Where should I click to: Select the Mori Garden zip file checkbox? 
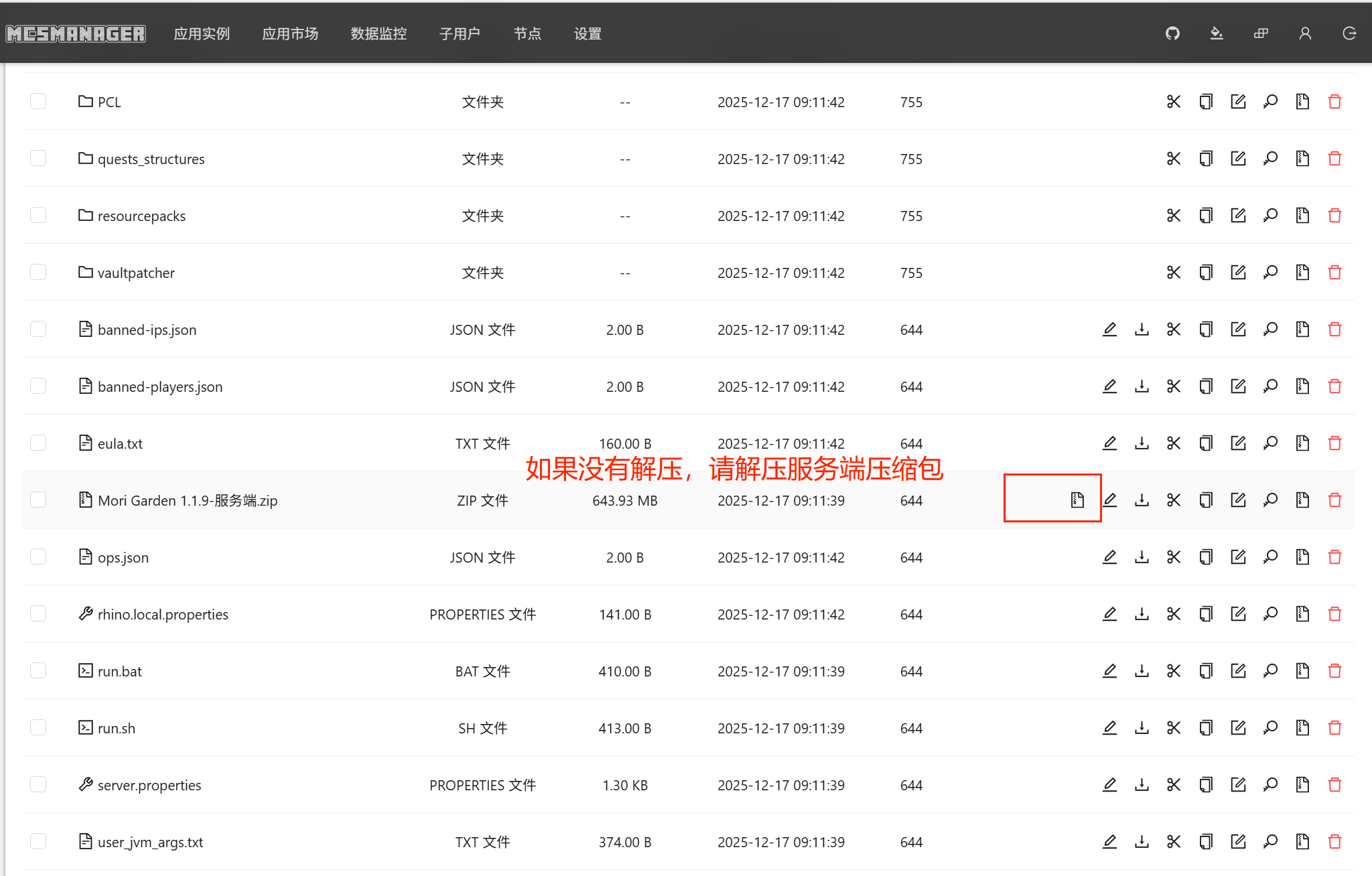38,500
